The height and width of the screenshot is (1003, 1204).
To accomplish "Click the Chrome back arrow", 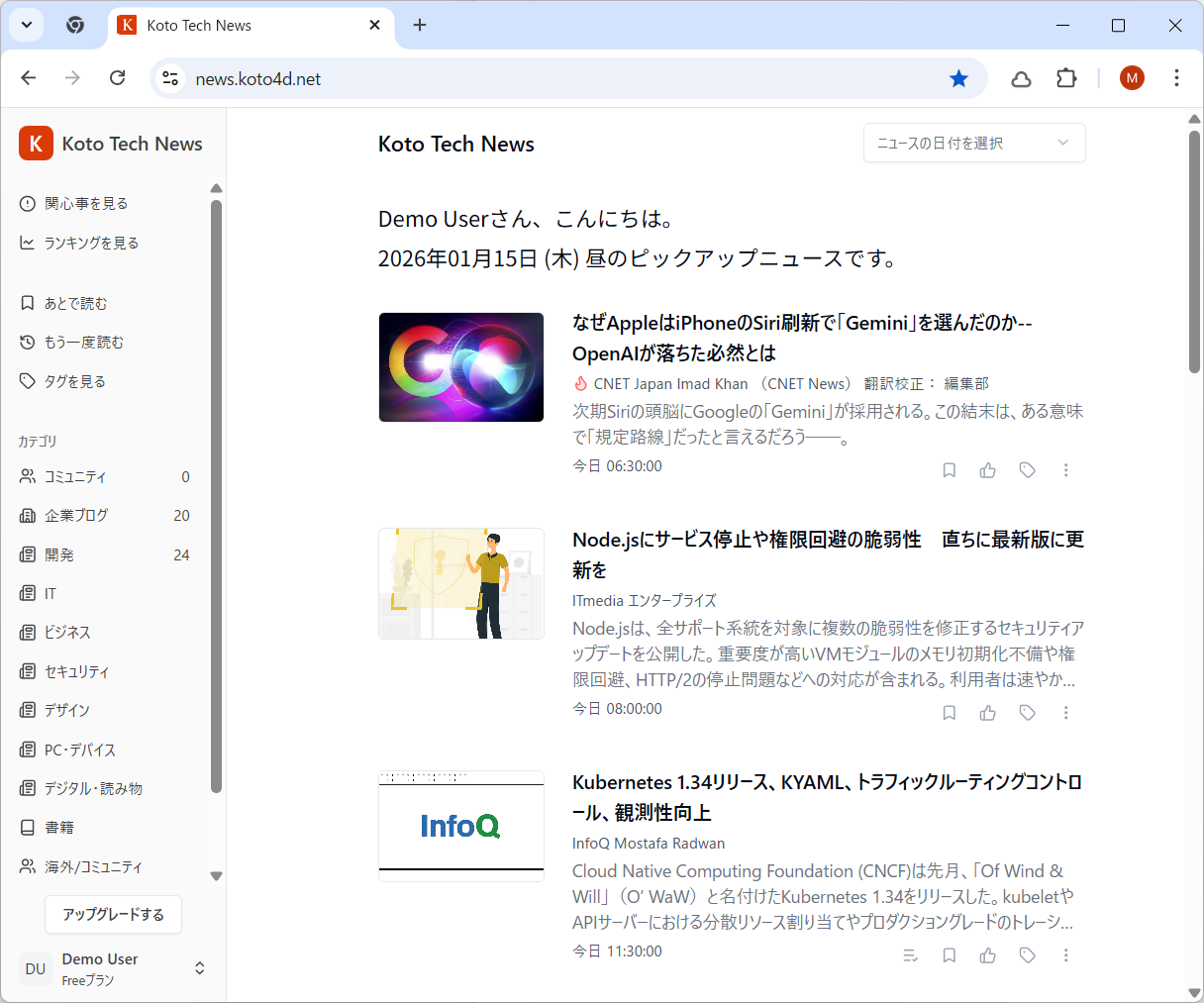I will [29, 78].
